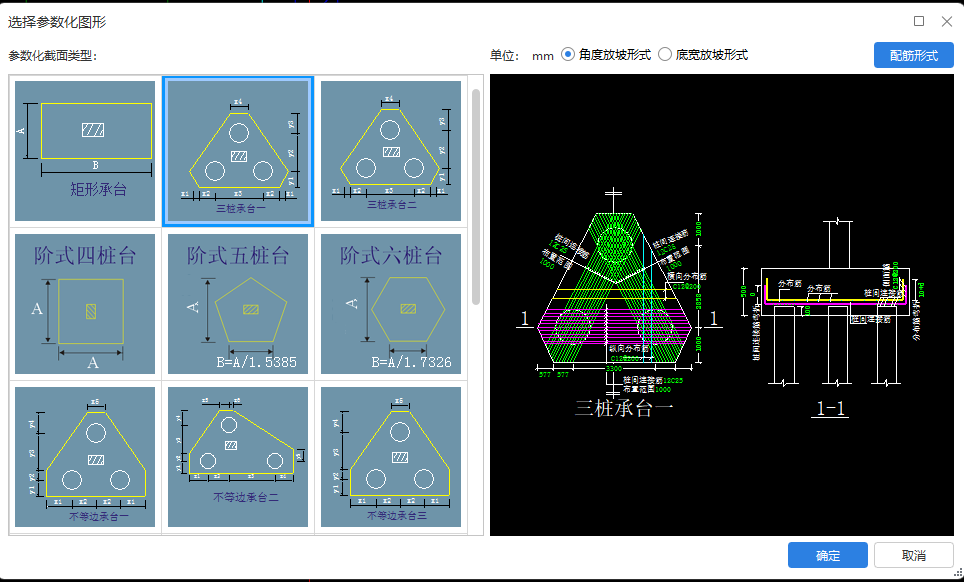Pick the 阶式四桩台 thumbnail
This screenshot has height=582, width=964.
click(x=85, y=304)
